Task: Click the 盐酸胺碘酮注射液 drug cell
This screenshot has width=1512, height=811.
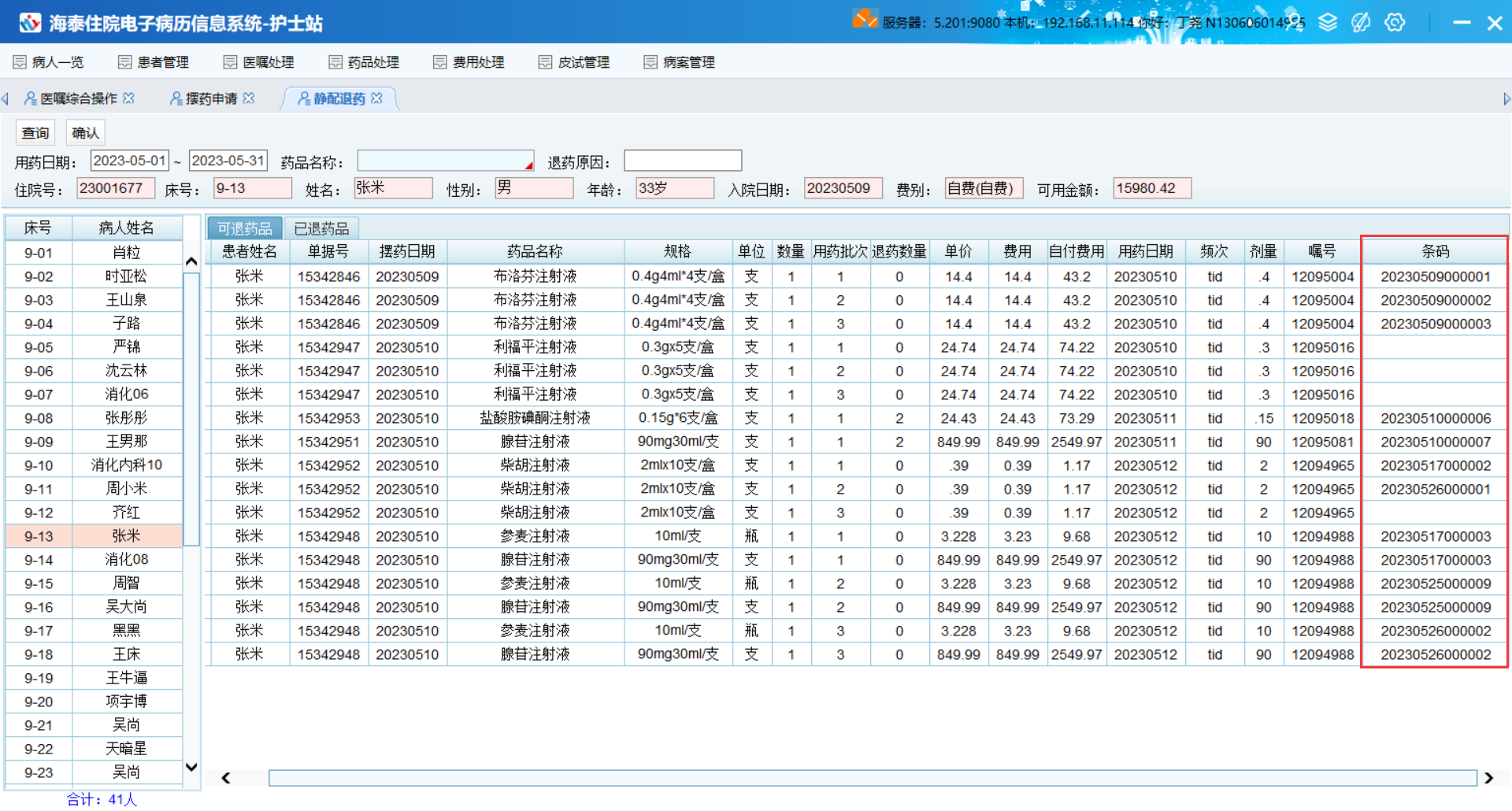Action: 535,418
